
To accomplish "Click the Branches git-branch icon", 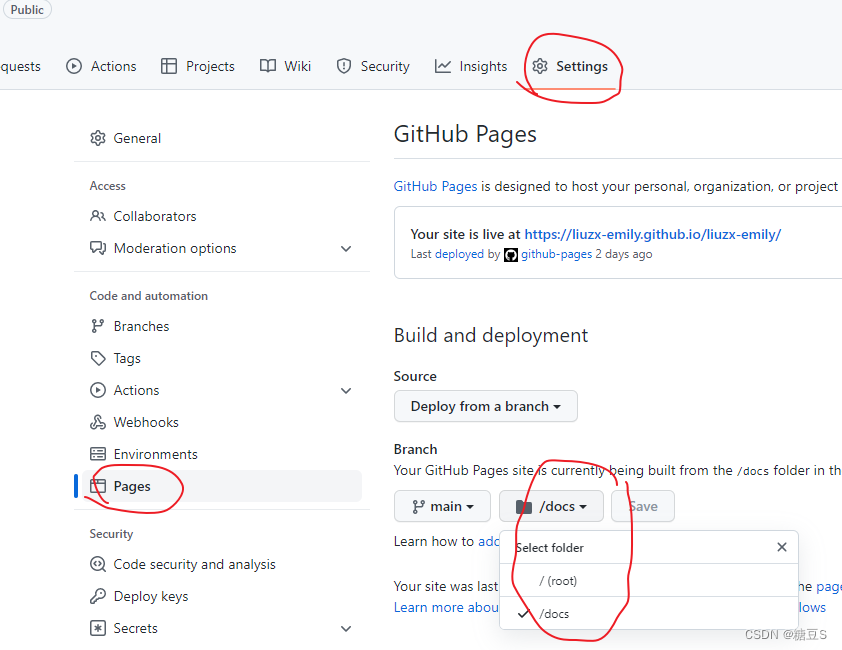I will tap(98, 326).
